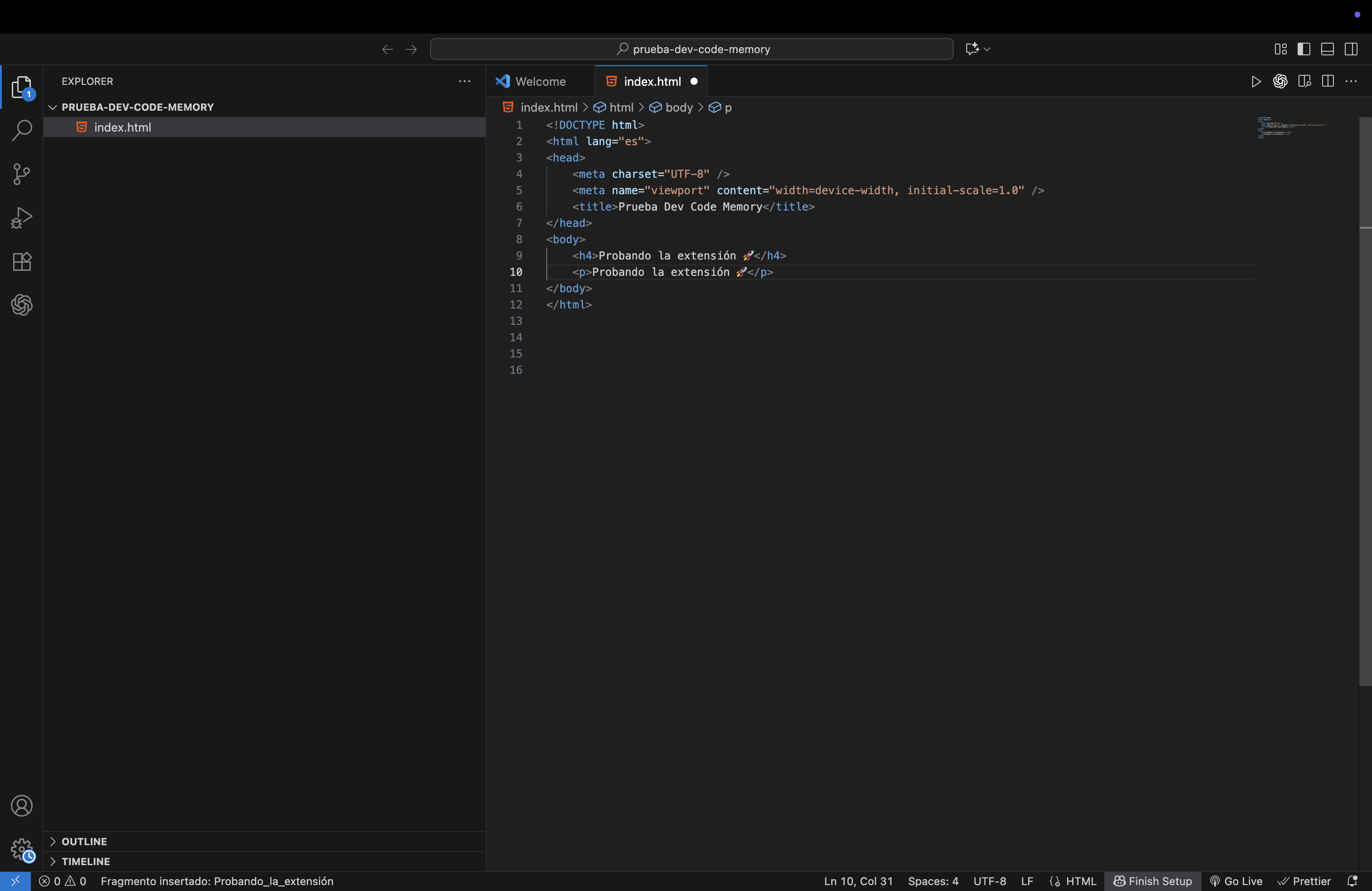Open notifications bell in status bar
The height and width of the screenshot is (891, 1372).
point(1352,881)
